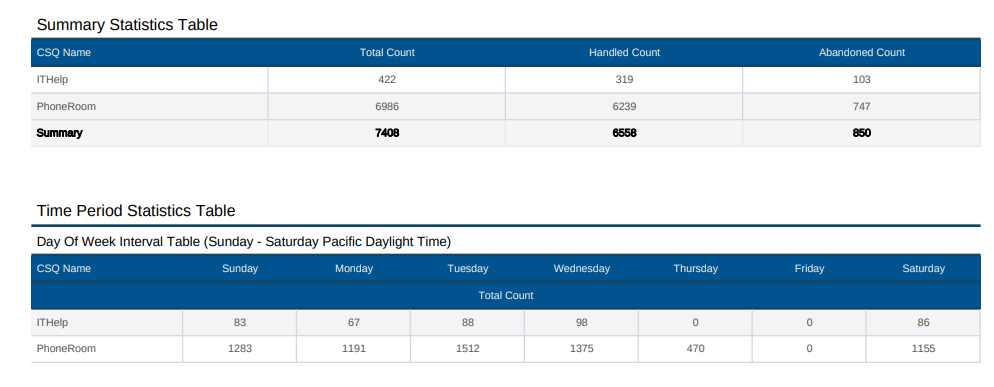The height and width of the screenshot is (387, 994).
Task: Click PhoneRoom Sunday value 1283
Action: coord(240,348)
